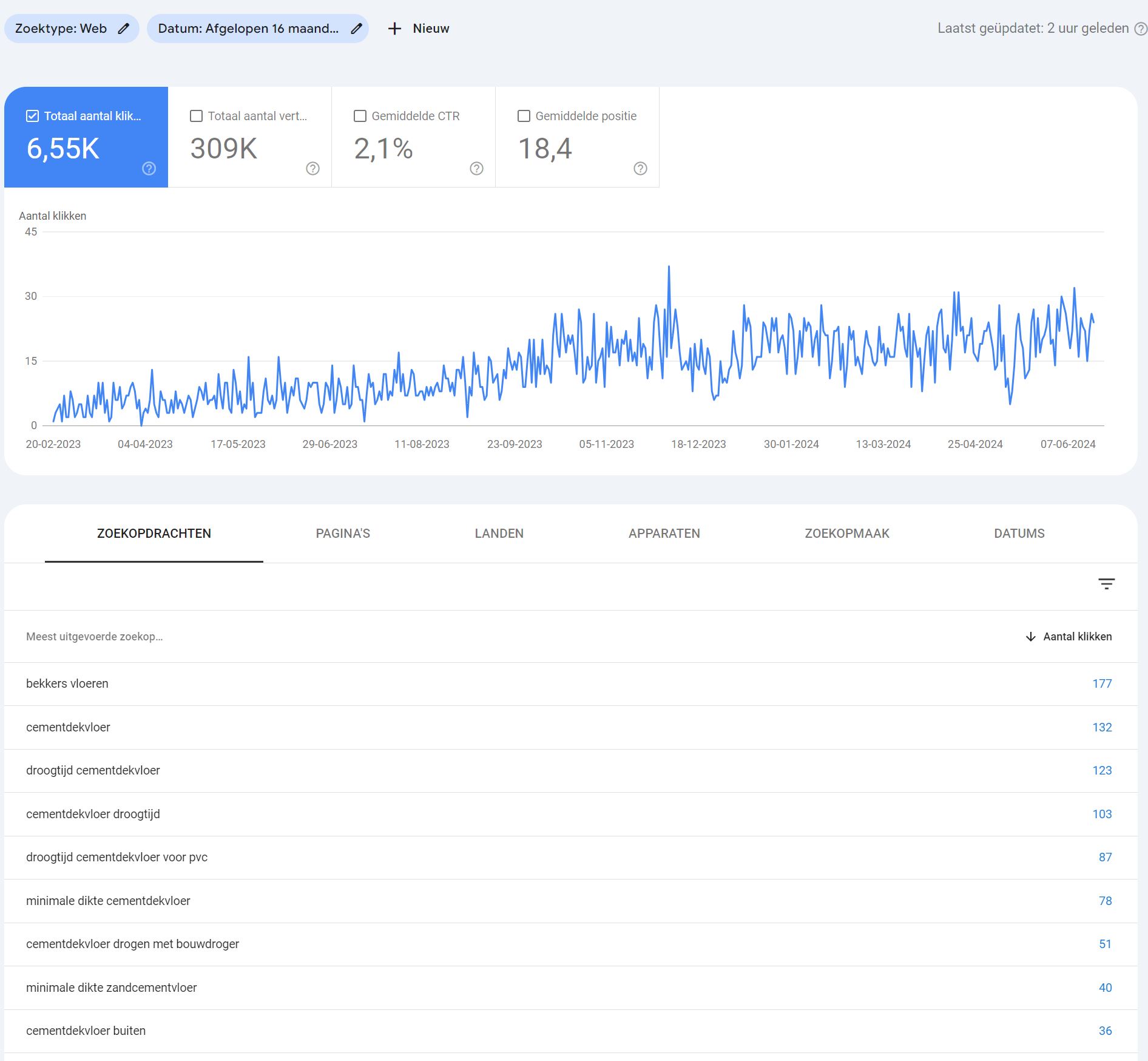
Task: Edit the Zoektype: Web filter pencil icon
Action: 124,29
